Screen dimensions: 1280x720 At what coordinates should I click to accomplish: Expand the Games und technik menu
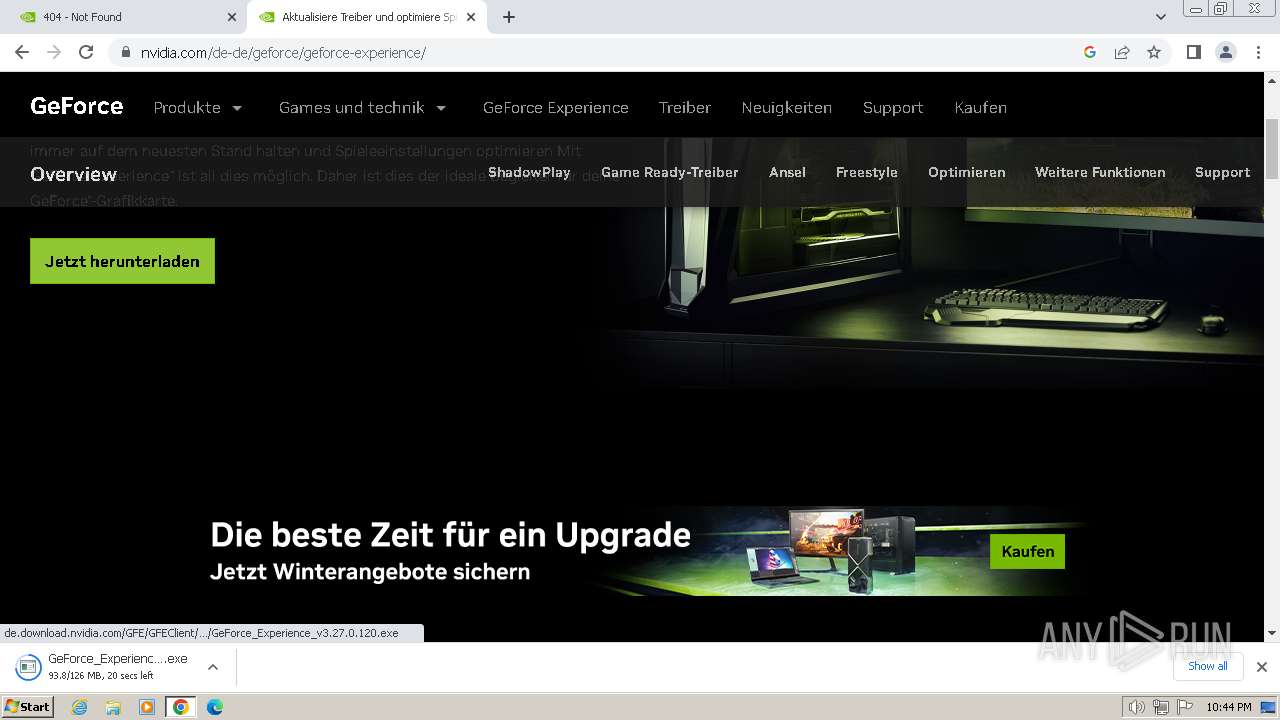pos(363,107)
